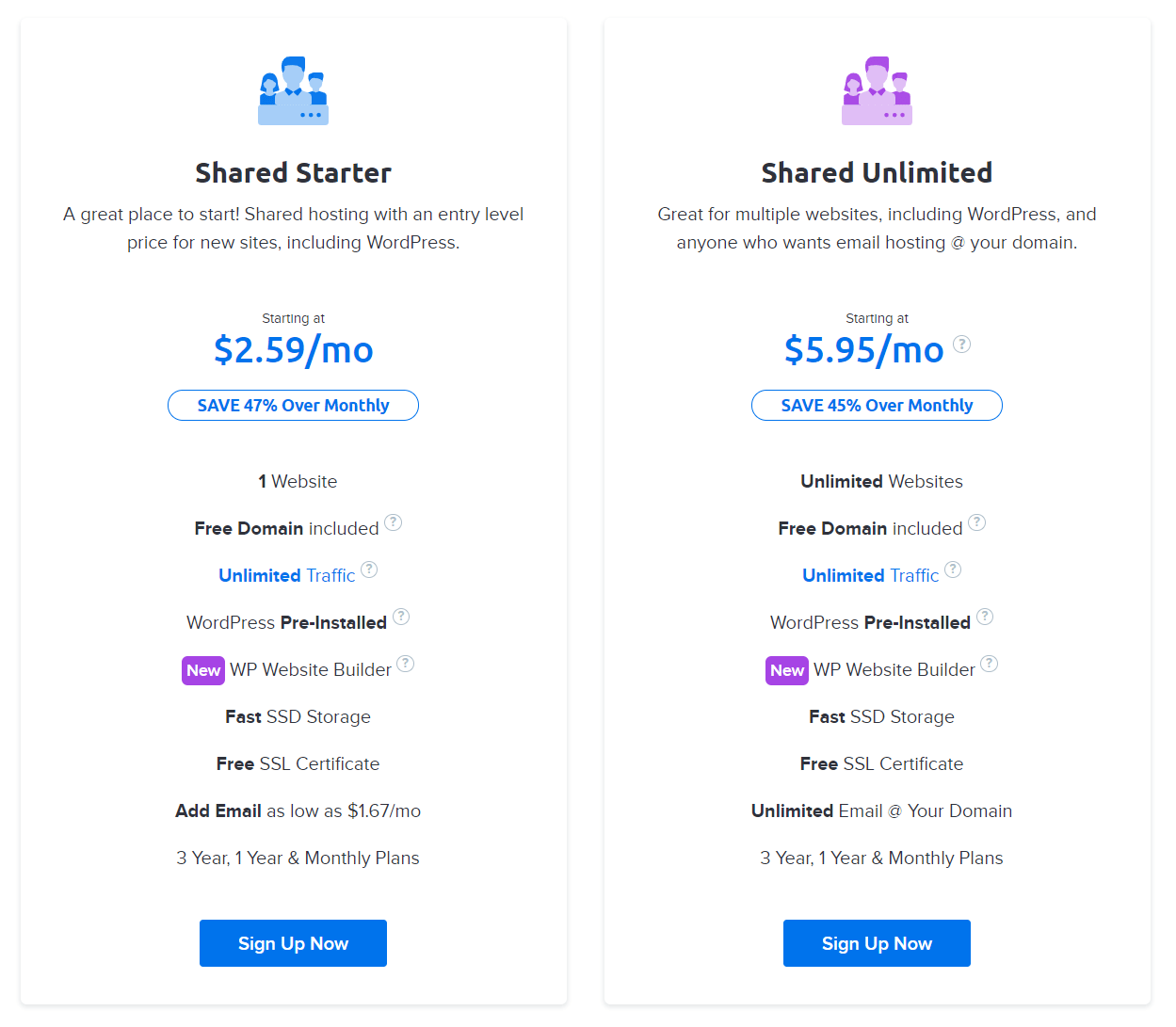Open help icon next to $5.95/mo price
Screen dimensions: 1176x1027
[x=961, y=344]
